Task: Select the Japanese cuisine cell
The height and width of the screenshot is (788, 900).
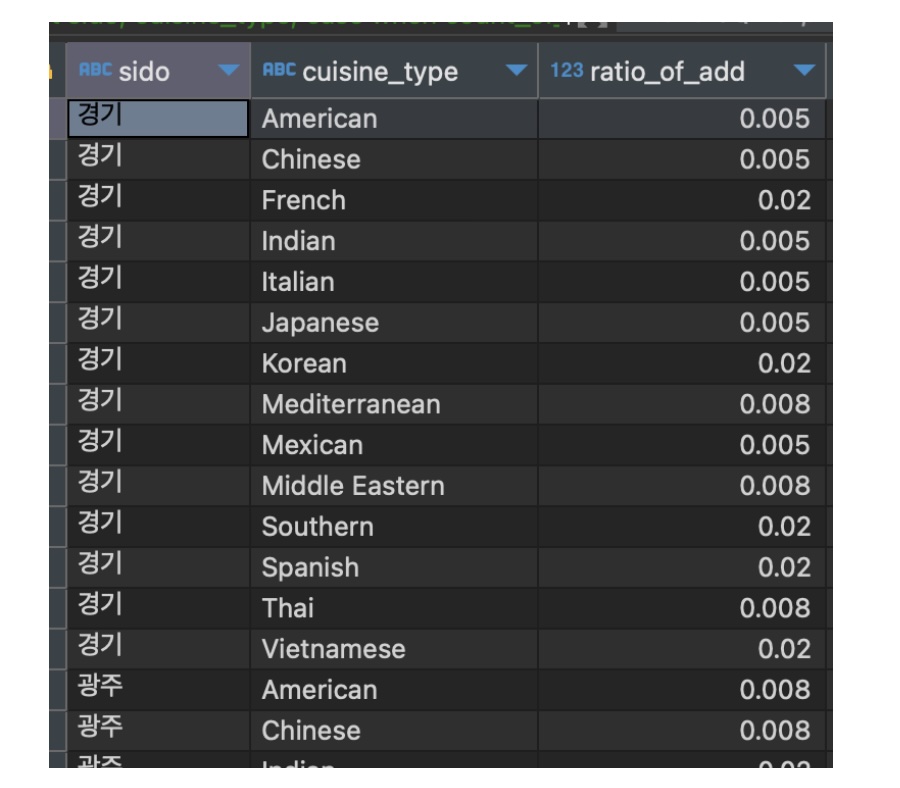Action: (394, 323)
